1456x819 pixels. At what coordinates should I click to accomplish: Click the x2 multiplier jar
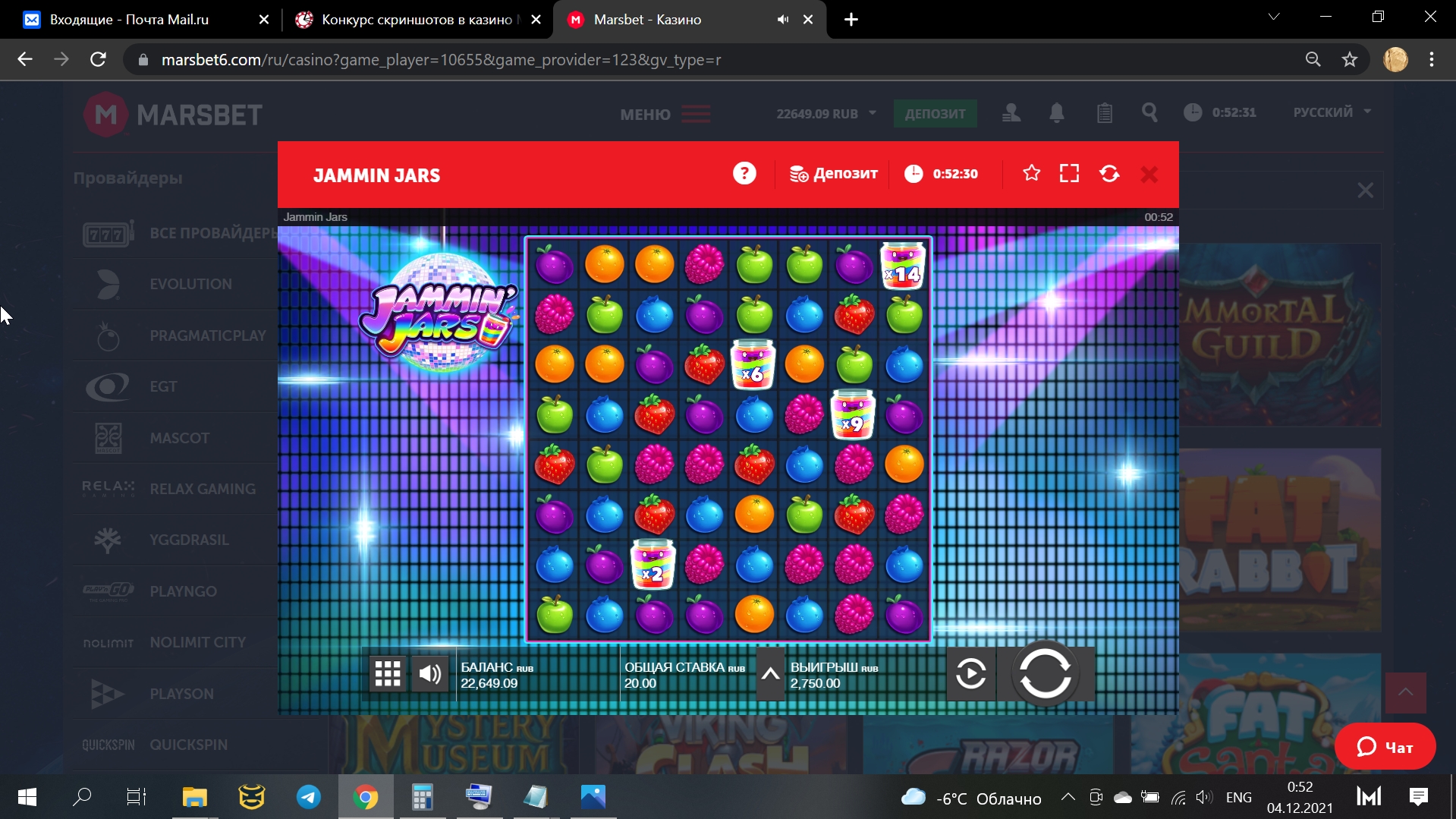point(653,564)
